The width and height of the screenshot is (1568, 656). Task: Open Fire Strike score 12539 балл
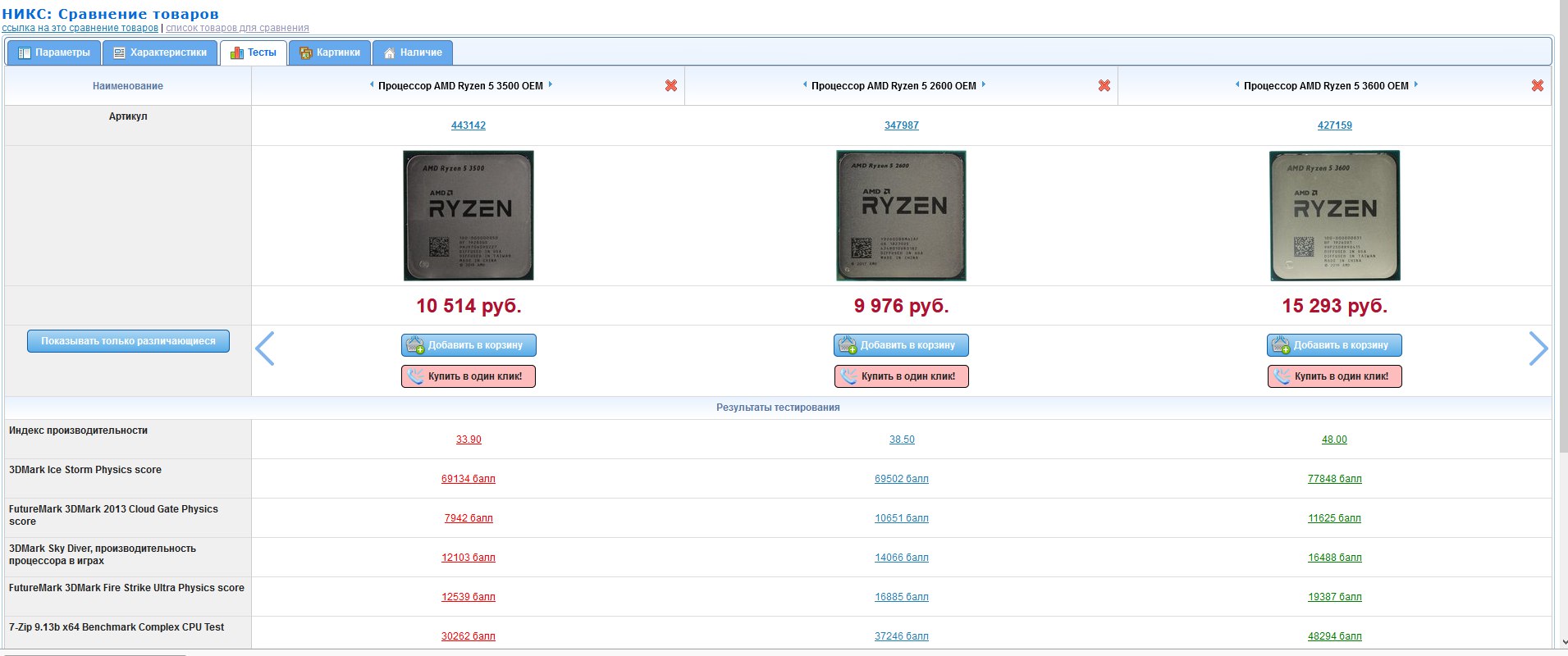pos(469,597)
